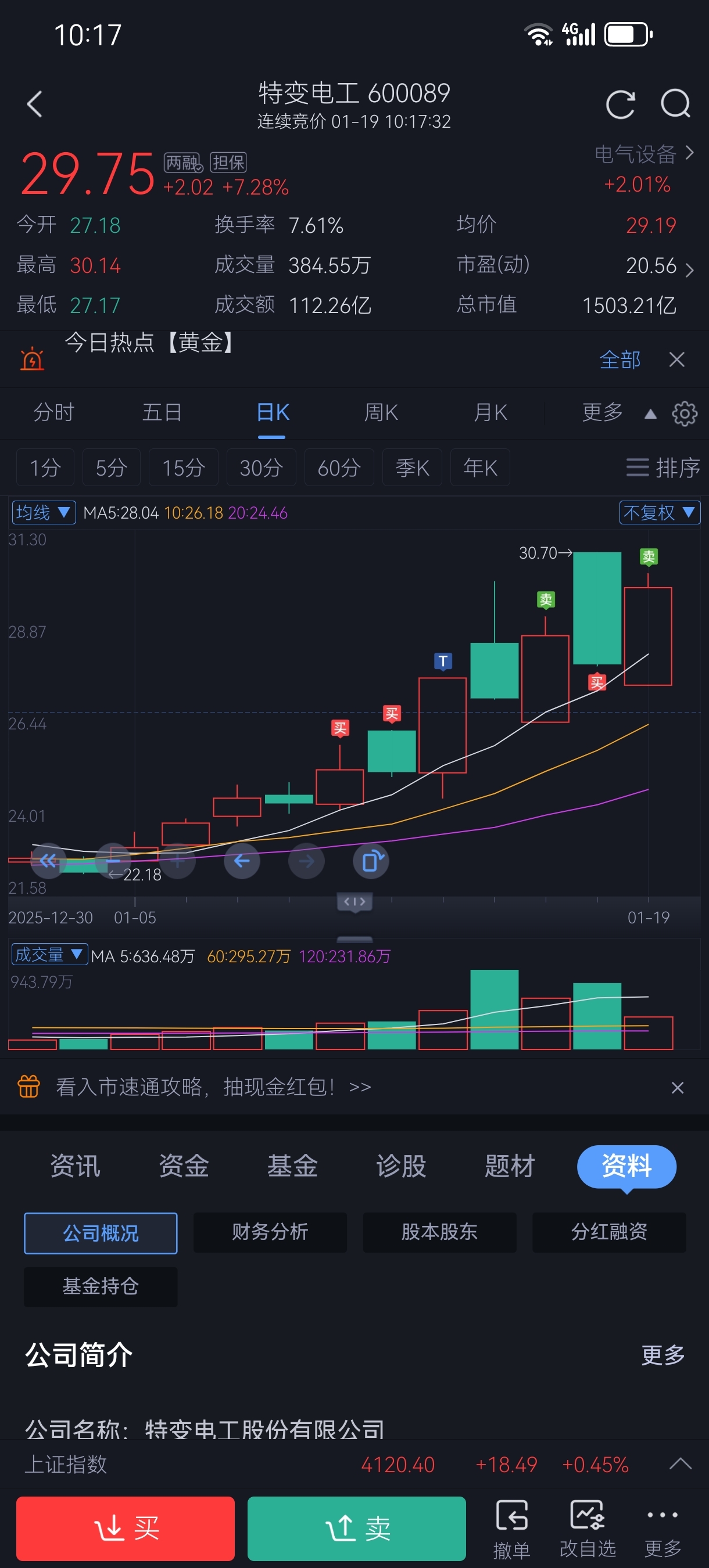The height and width of the screenshot is (1568, 709).
Task: Open 均线 indicator dropdown
Action: (x=44, y=513)
